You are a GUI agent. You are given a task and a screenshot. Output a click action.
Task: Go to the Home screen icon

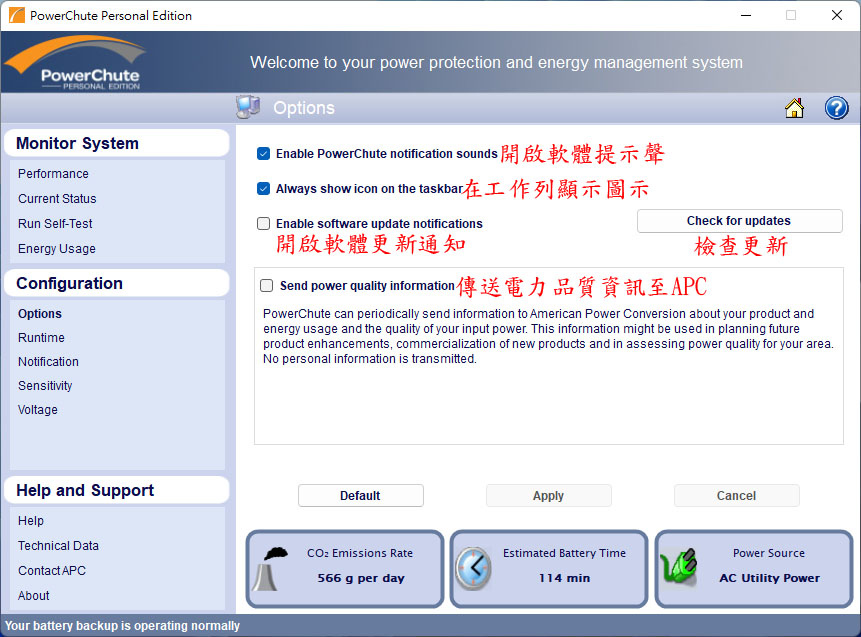click(x=794, y=108)
